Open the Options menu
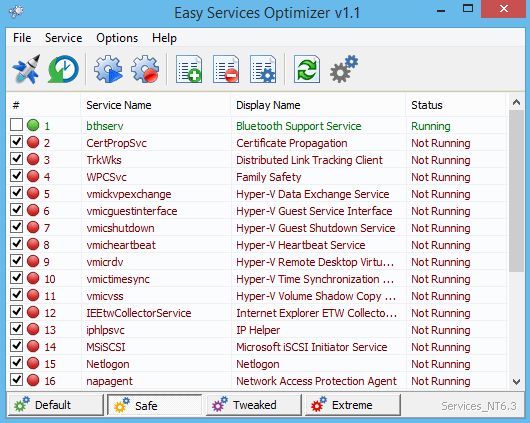 click(x=117, y=38)
